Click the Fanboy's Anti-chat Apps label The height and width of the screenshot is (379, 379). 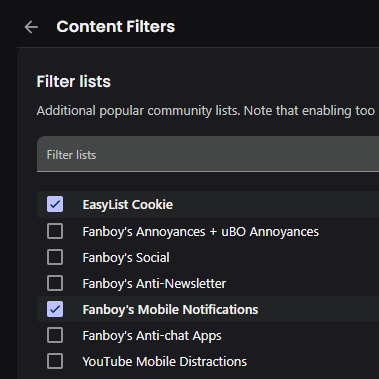point(152,336)
